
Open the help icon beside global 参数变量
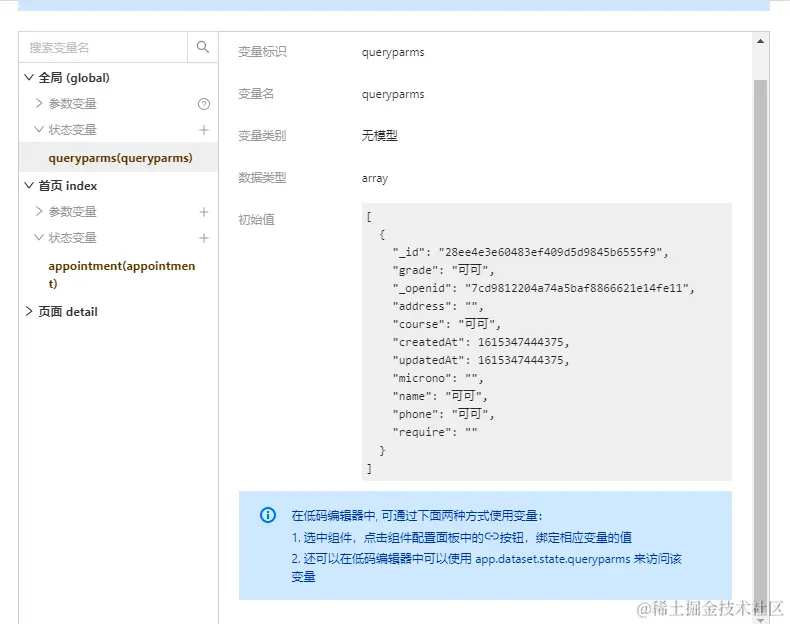coord(204,104)
